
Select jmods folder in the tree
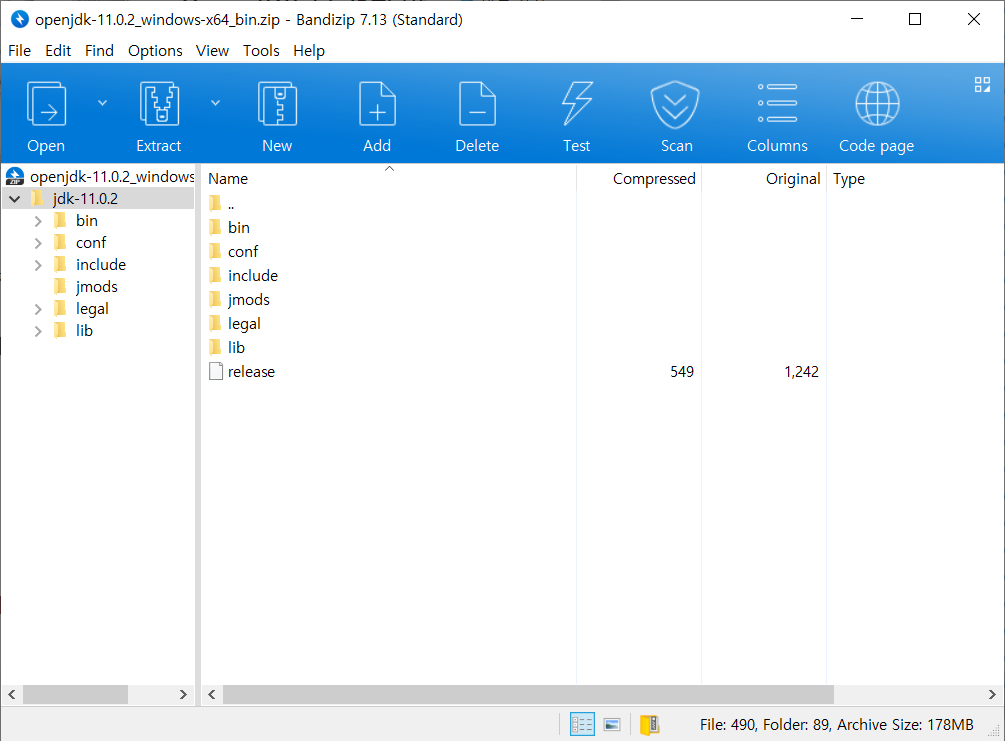click(x=96, y=287)
